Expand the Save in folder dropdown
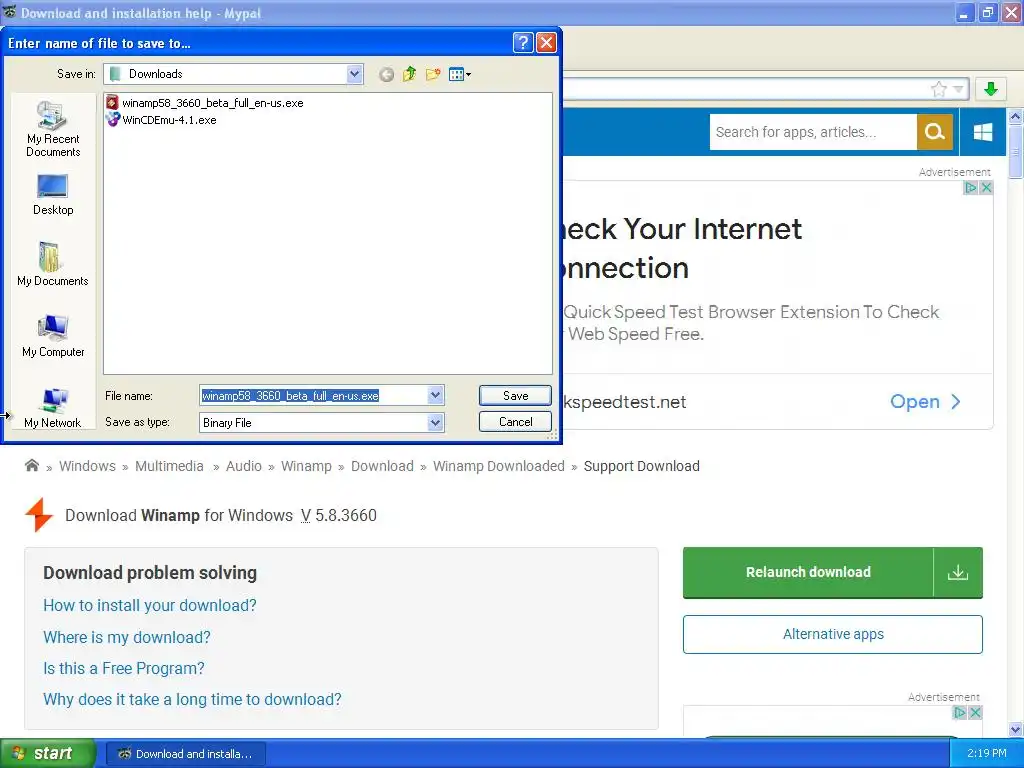This screenshot has width=1024, height=768. click(x=355, y=74)
